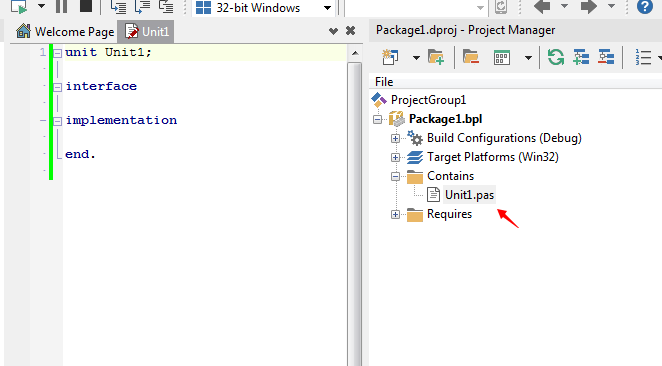Click the Back navigation arrow
Screen dimensions: 662x366
point(542,6)
